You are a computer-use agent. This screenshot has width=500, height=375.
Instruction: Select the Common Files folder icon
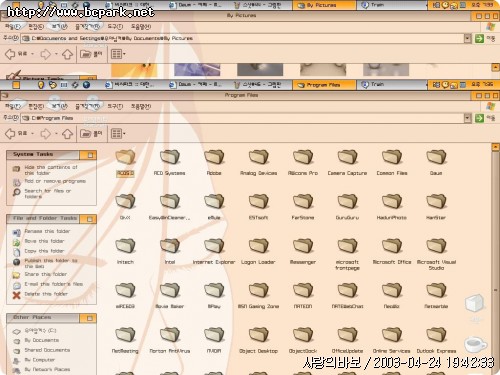(392, 157)
